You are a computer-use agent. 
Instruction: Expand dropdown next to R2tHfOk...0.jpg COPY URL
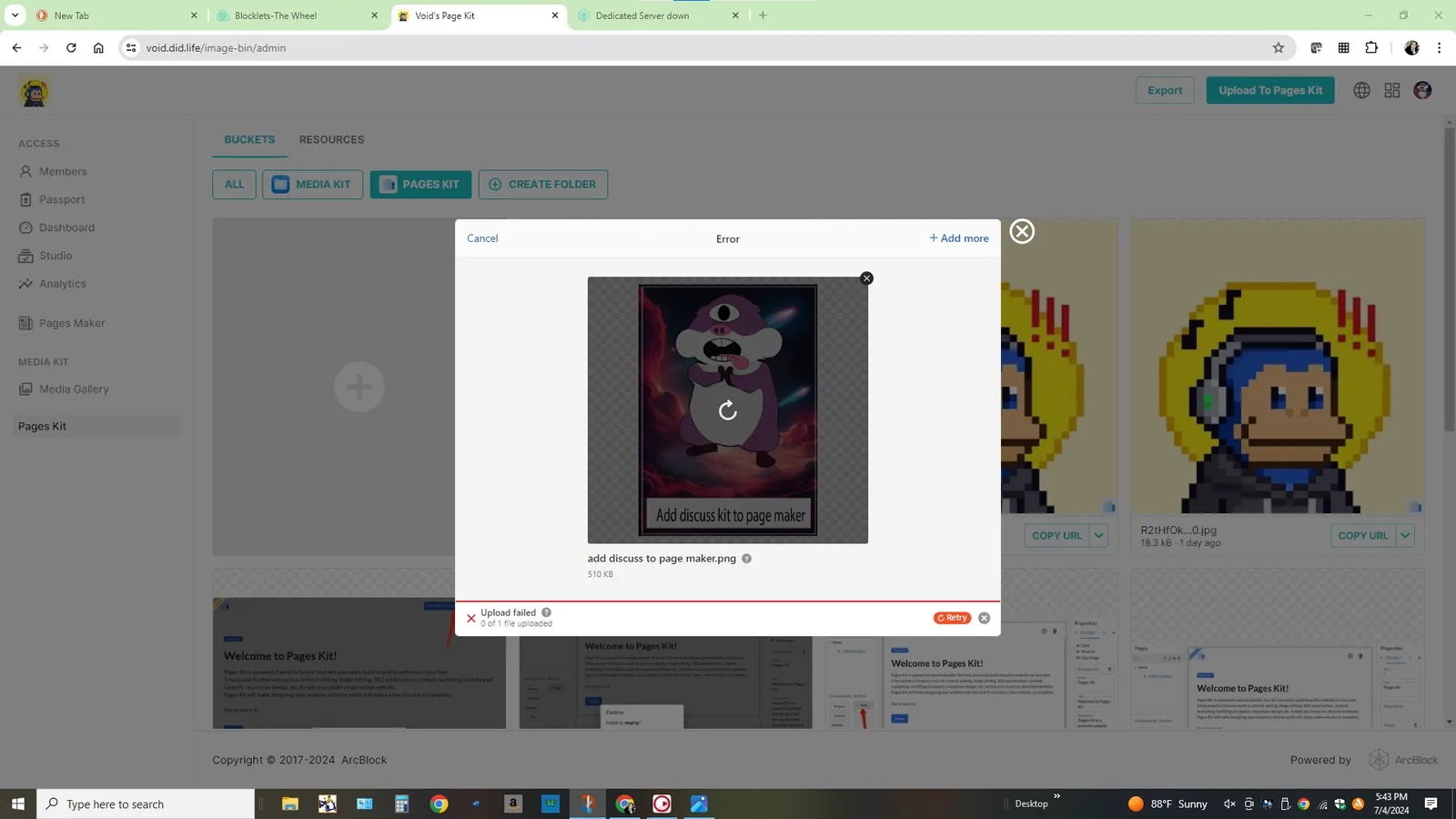(x=1405, y=536)
